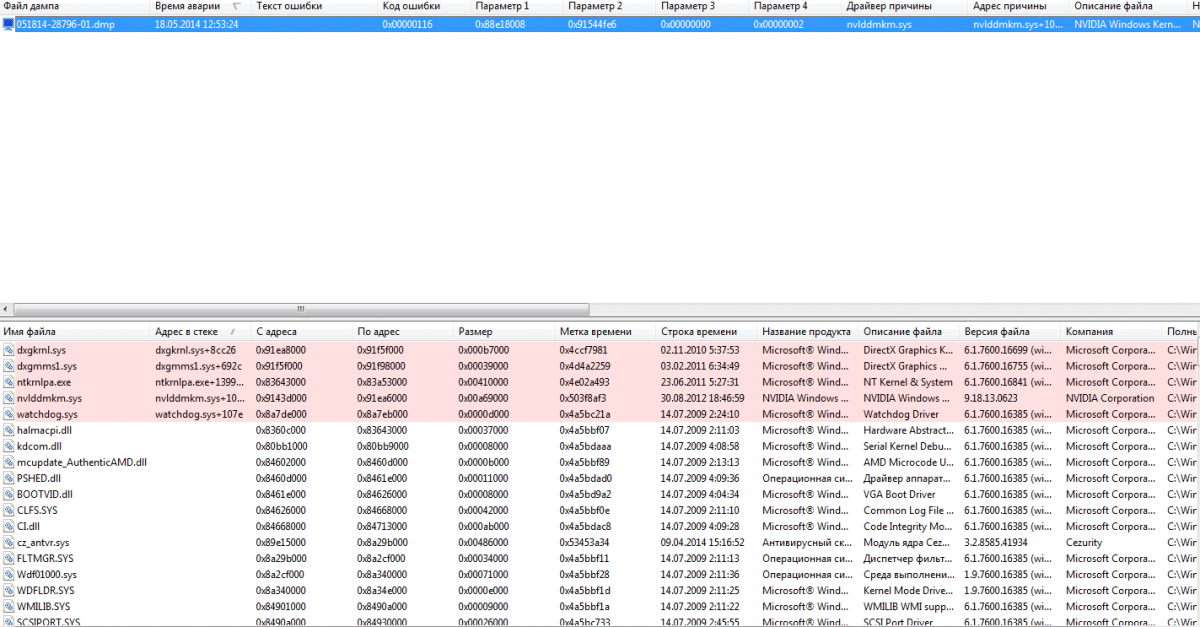This screenshot has height=627, width=1200.
Task: Click bug check code 0x00000116
Action: tap(407, 22)
